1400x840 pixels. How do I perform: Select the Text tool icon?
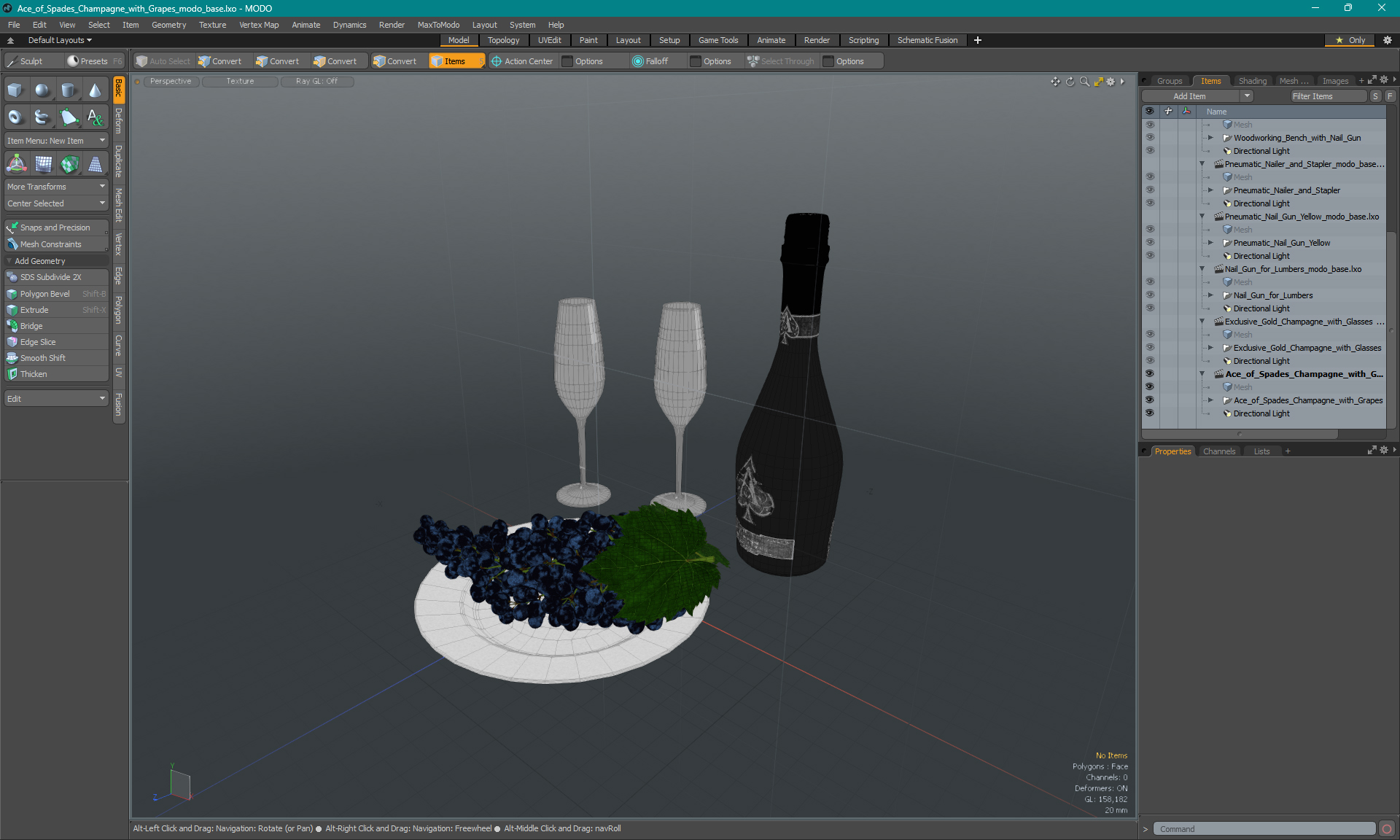click(x=95, y=117)
